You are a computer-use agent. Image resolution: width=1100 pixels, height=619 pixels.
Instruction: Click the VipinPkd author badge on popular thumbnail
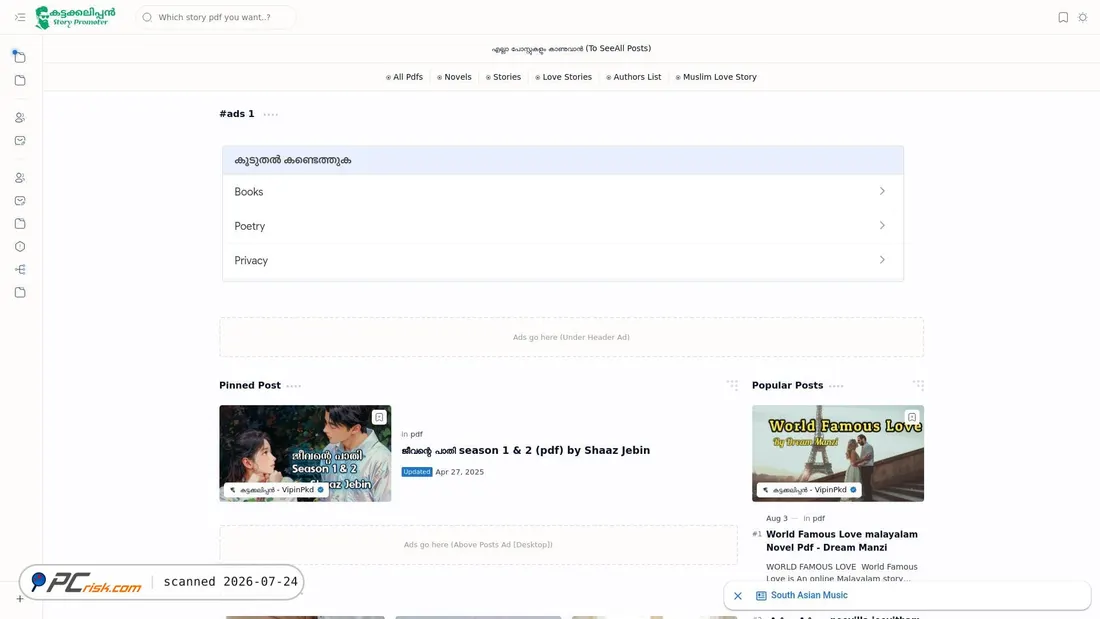[x=809, y=490]
